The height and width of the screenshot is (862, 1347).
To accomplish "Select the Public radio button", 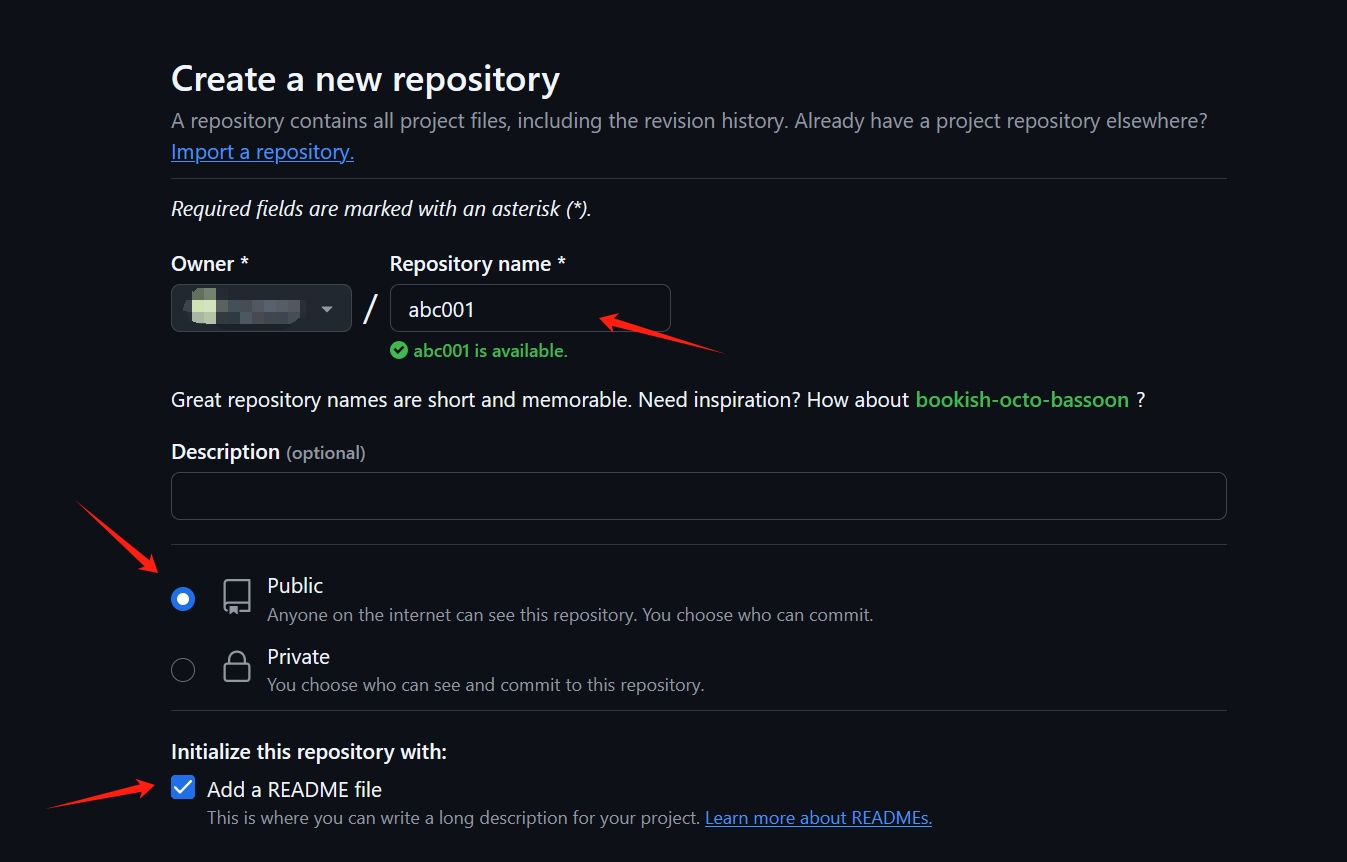I will pos(183,599).
